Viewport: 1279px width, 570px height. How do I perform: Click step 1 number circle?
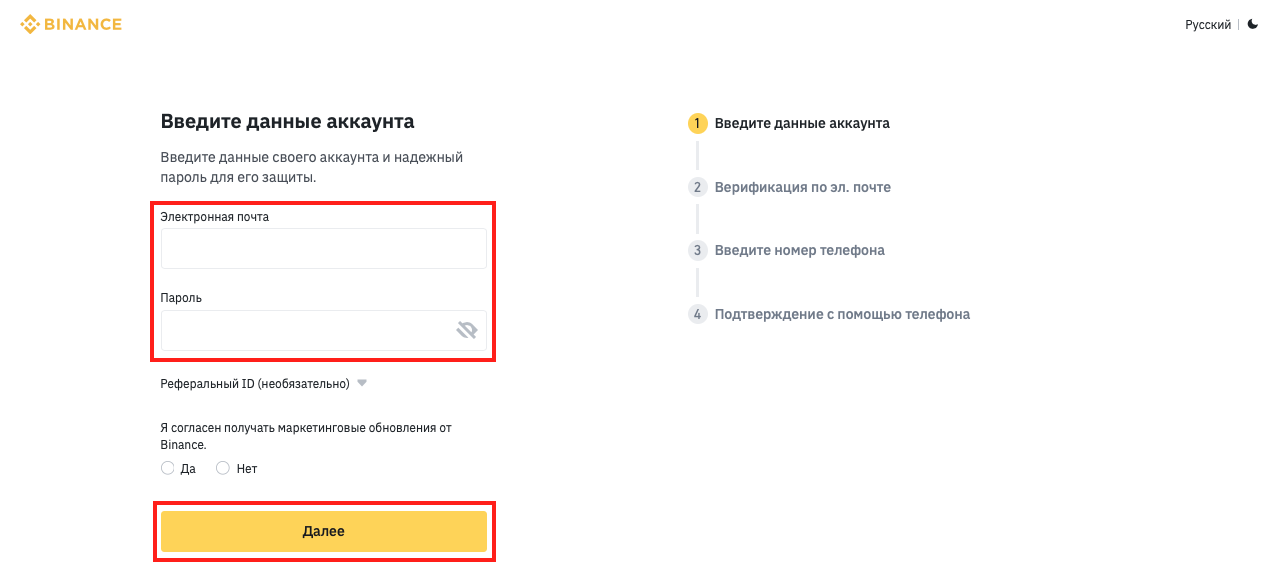pos(697,124)
